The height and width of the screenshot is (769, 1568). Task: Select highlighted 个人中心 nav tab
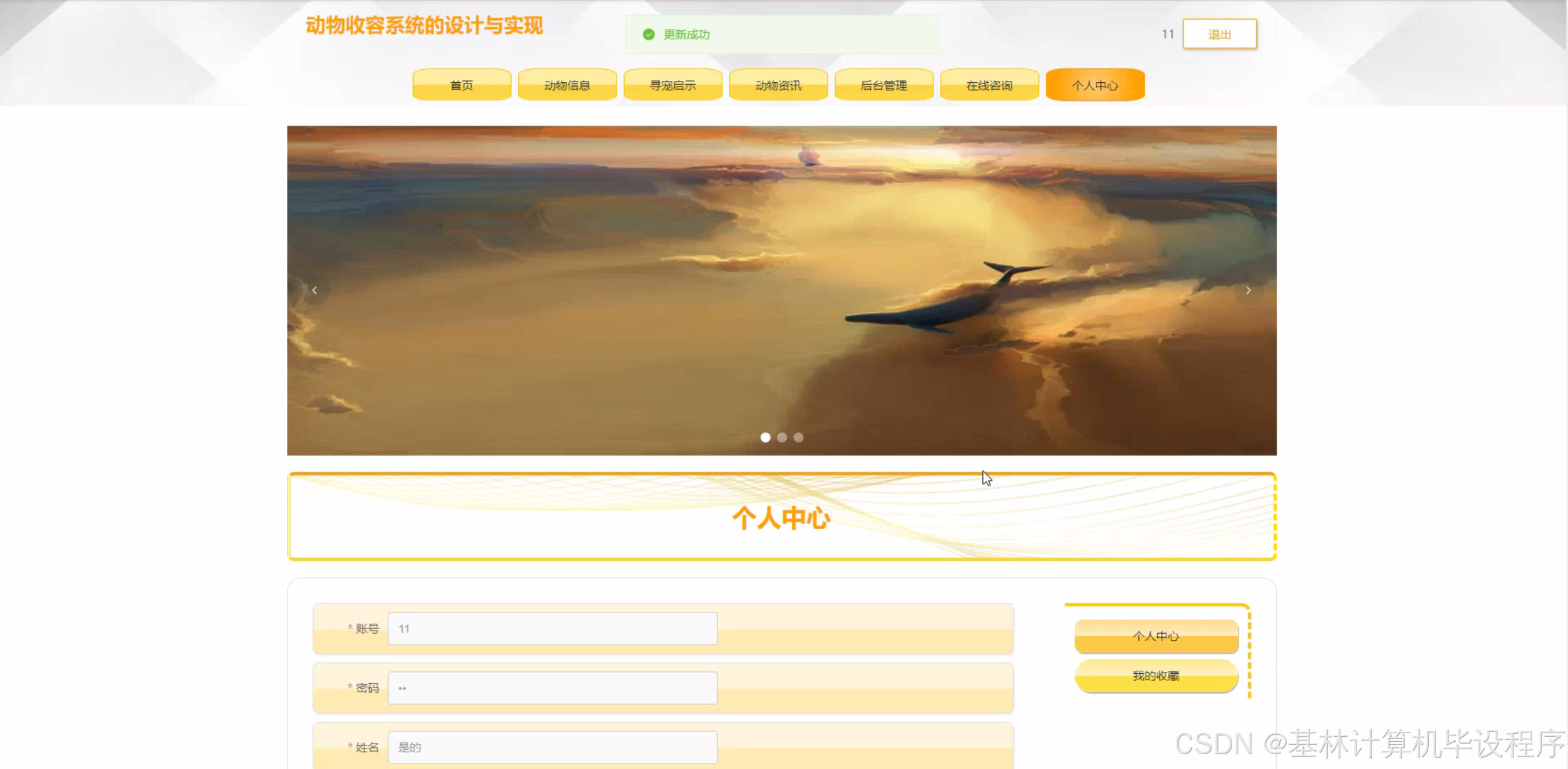[1094, 85]
